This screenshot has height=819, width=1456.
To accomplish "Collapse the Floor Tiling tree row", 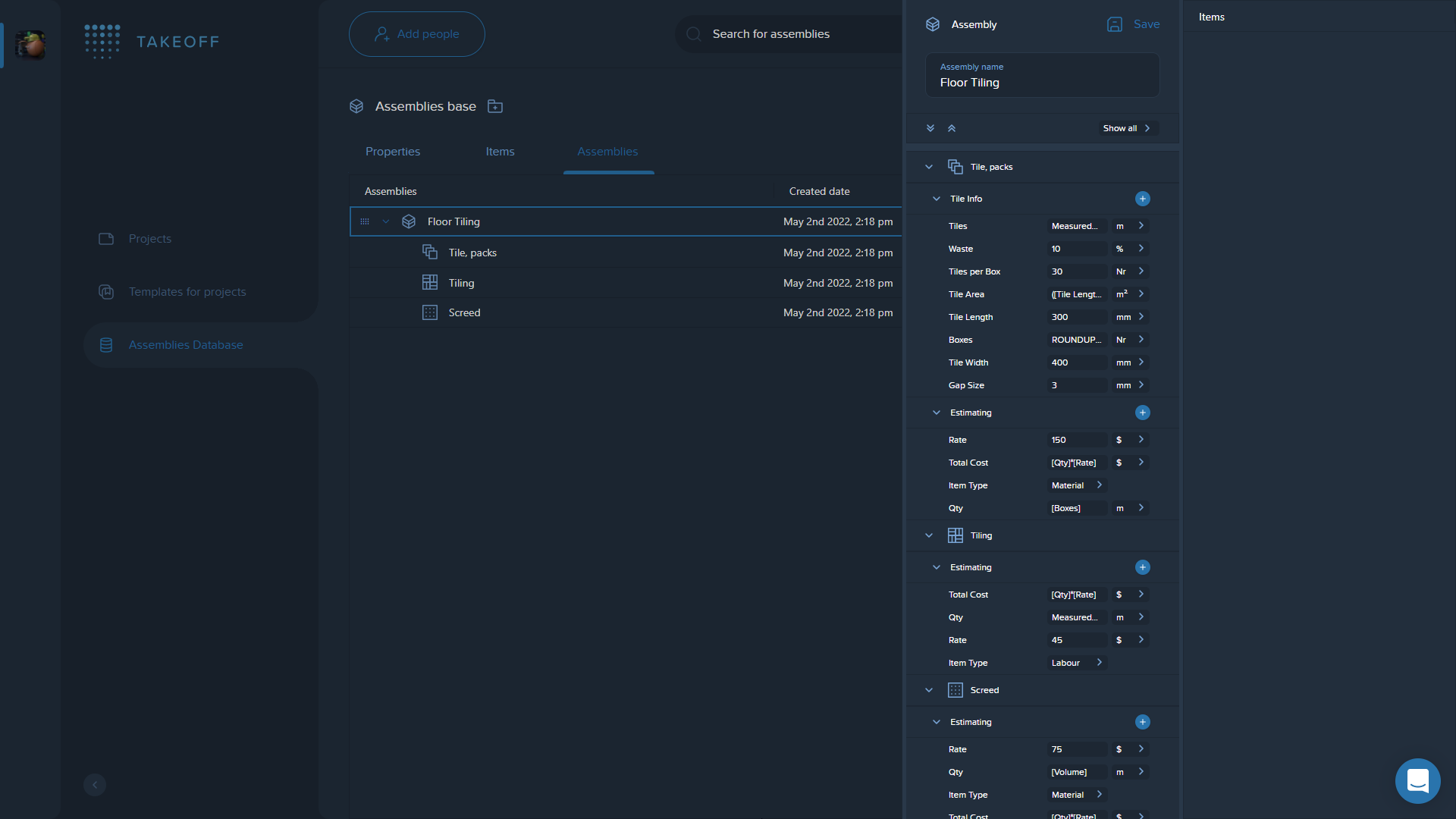I will (x=386, y=221).
